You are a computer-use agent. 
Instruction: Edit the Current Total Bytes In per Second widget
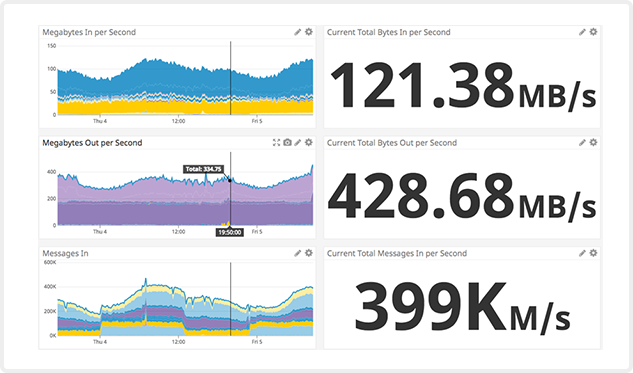(x=582, y=32)
